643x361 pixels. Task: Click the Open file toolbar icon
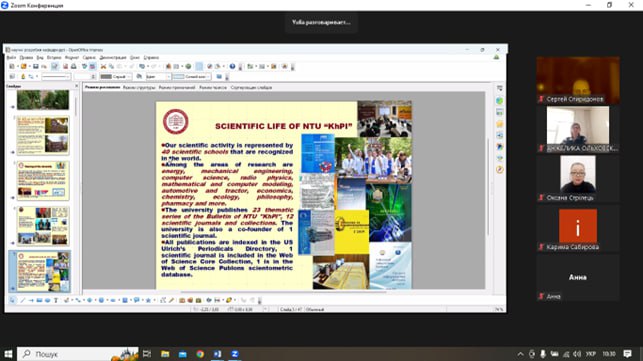click(x=23, y=66)
